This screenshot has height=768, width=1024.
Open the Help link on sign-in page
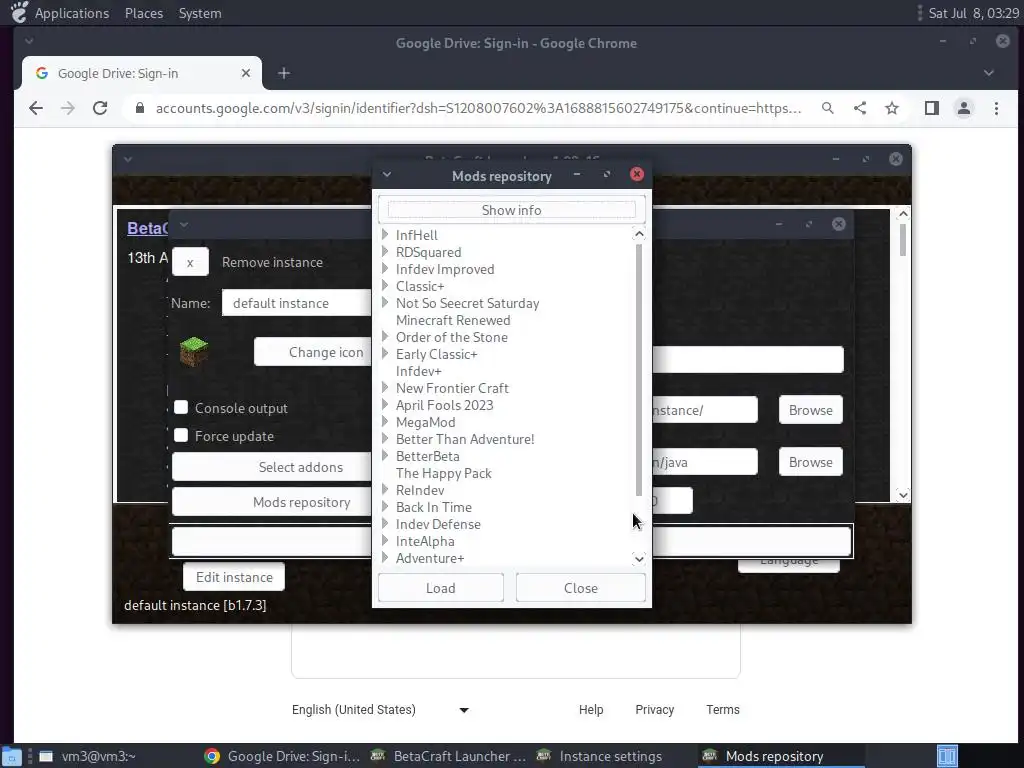590,710
